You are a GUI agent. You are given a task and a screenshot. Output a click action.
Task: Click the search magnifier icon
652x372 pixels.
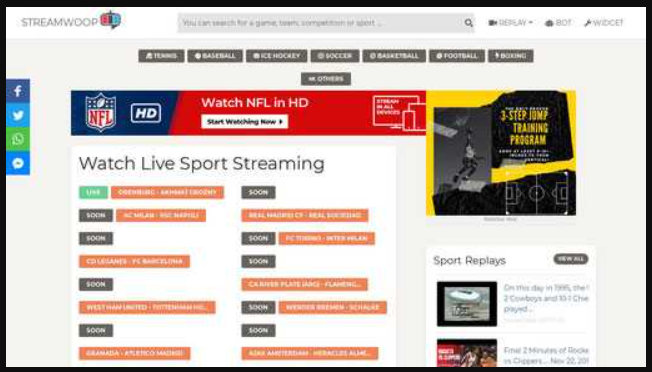point(469,23)
